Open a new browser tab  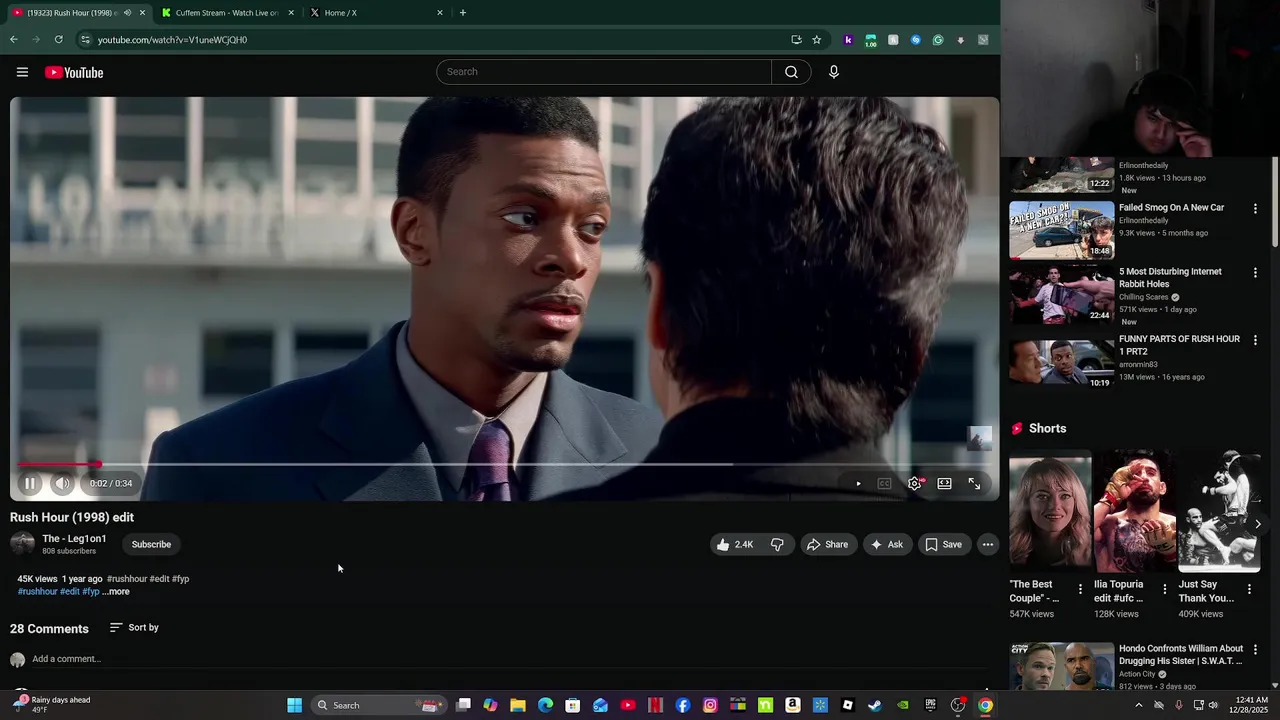point(462,13)
